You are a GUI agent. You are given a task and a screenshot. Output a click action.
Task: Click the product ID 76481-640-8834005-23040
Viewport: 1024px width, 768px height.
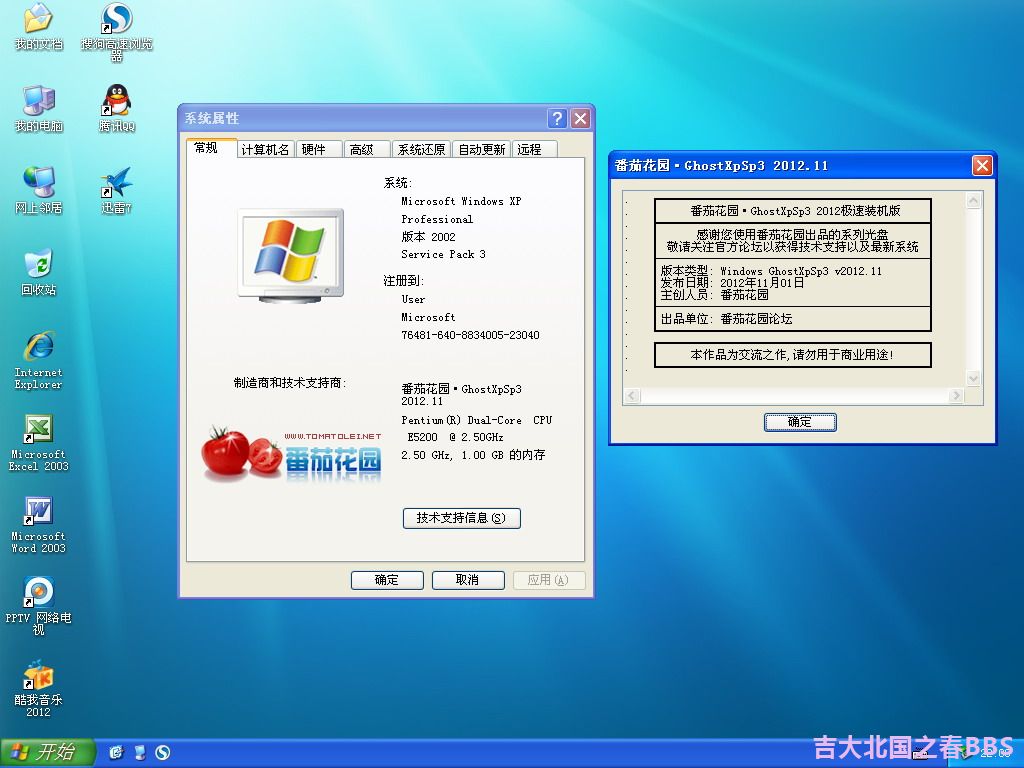point(470,335)
